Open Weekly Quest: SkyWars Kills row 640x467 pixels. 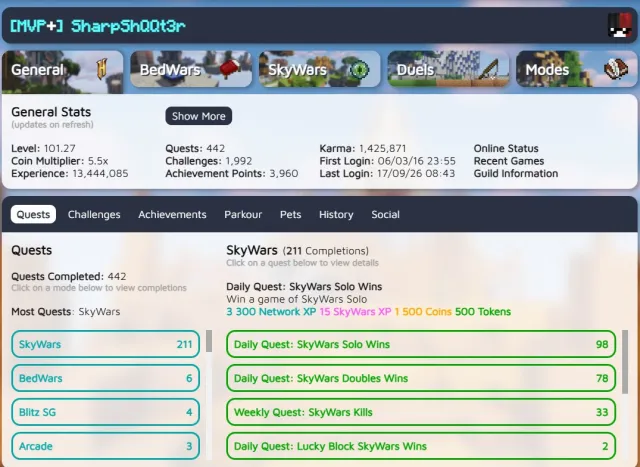click(421, 412)
